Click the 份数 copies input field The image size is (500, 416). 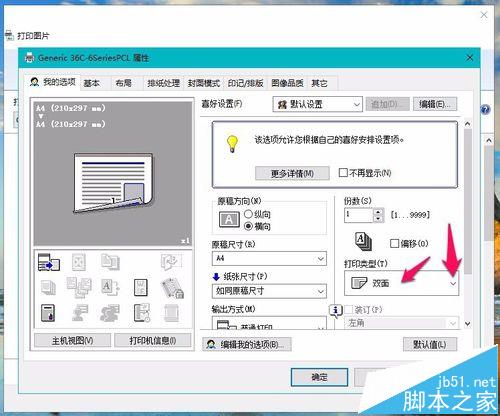point(359,215)
